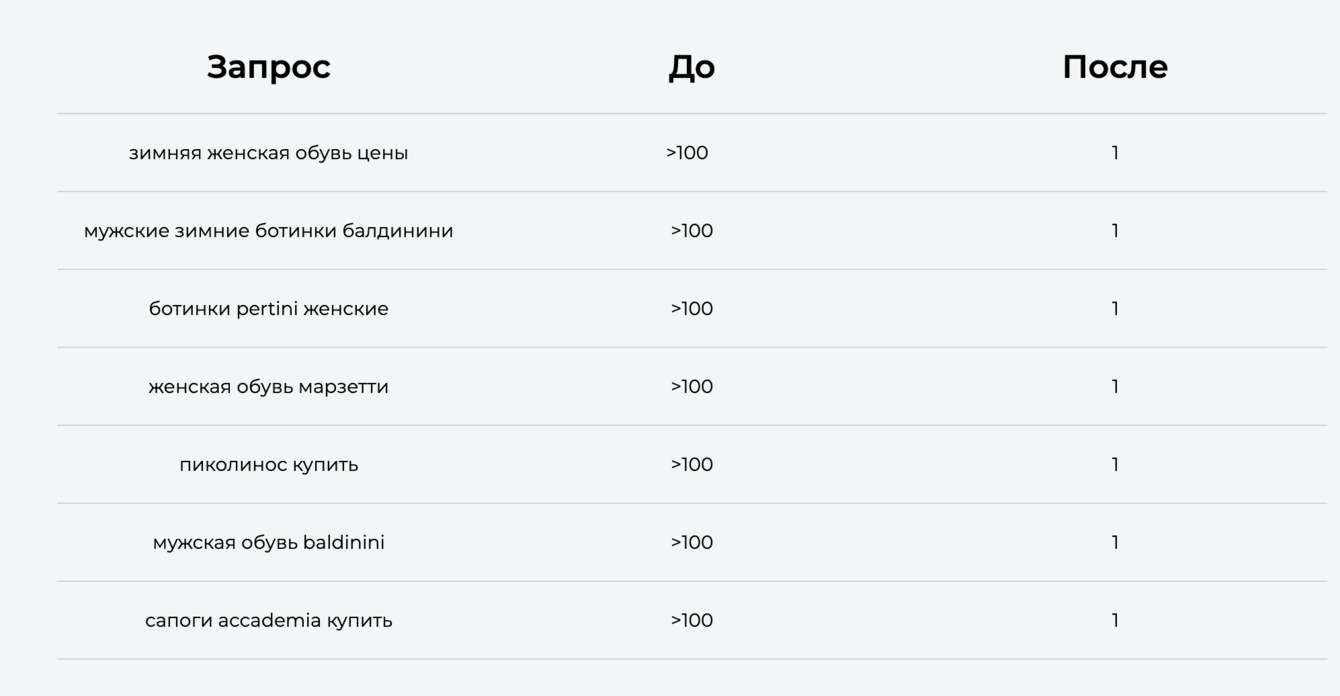Click the ботинки pertini женские query
1340x696 pixels.
pos(268,309)
